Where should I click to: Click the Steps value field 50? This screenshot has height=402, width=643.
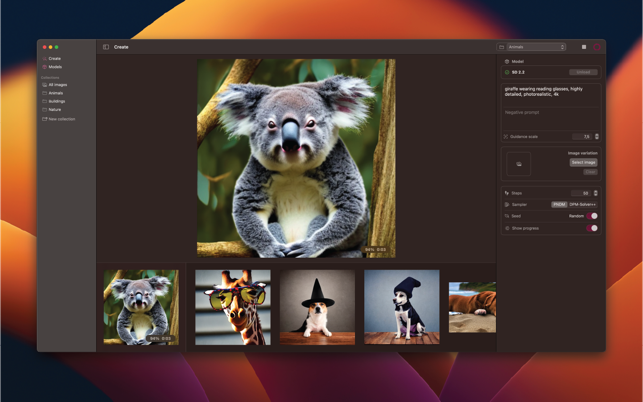point(581,193)
